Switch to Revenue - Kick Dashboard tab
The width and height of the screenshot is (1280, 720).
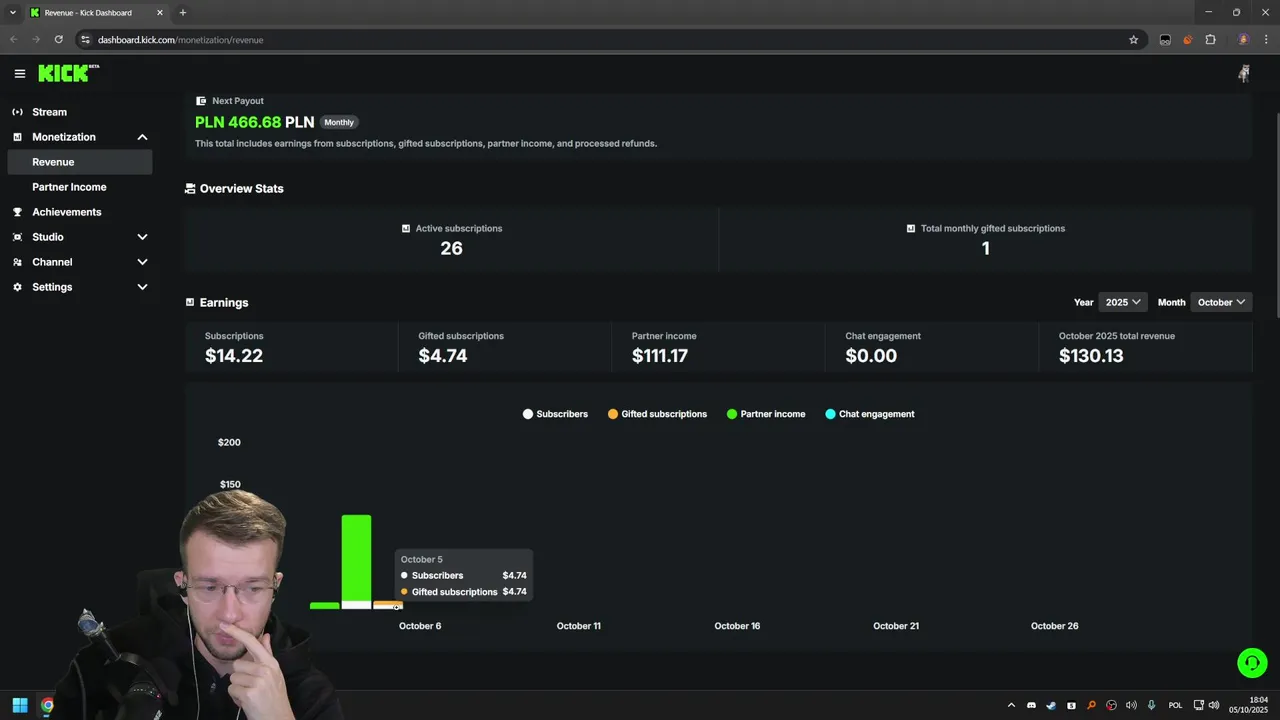[x=96, y=13]
